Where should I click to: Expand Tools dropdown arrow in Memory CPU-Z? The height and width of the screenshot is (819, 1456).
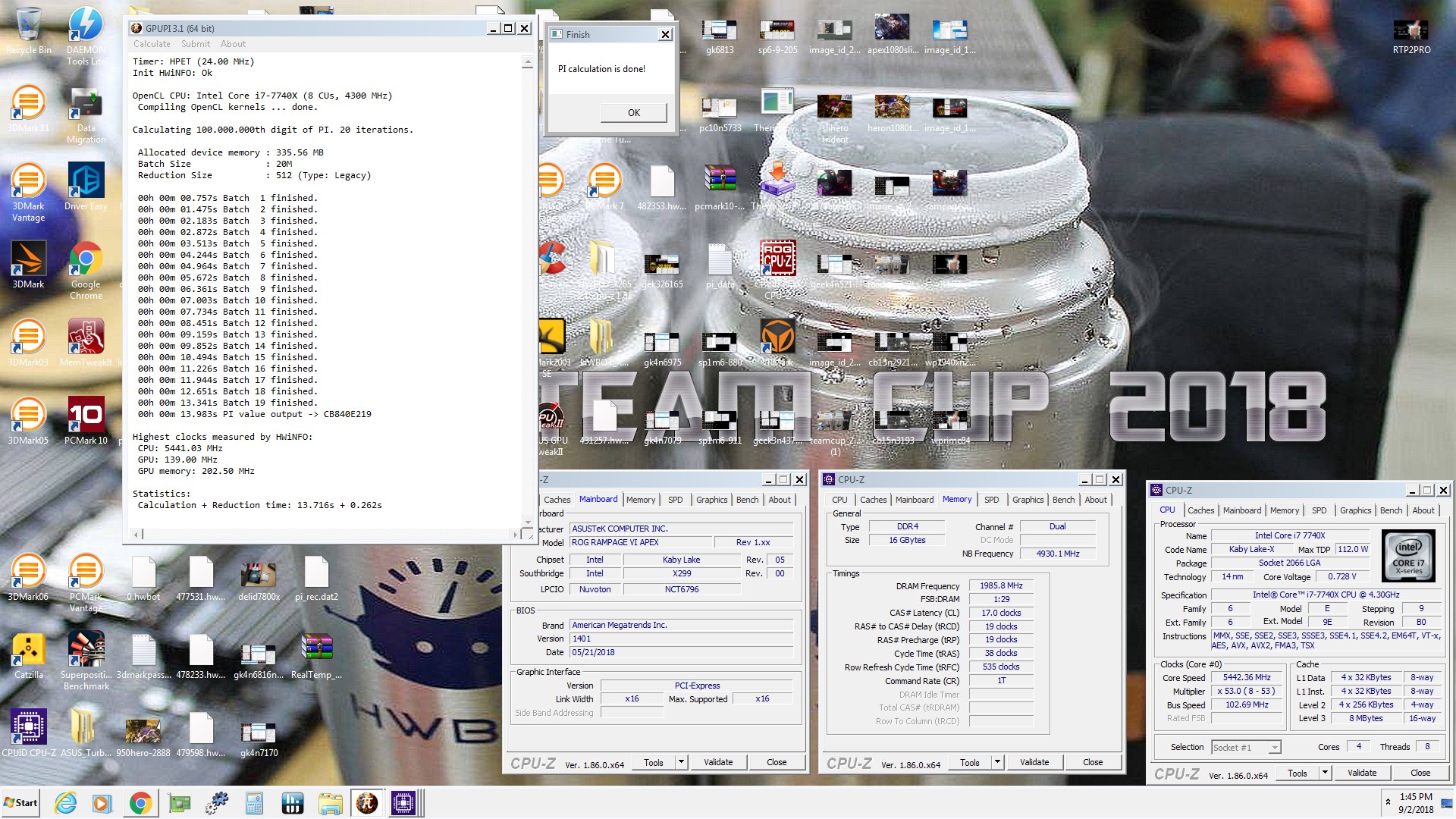pyautogui.click(x=997, y=762)
